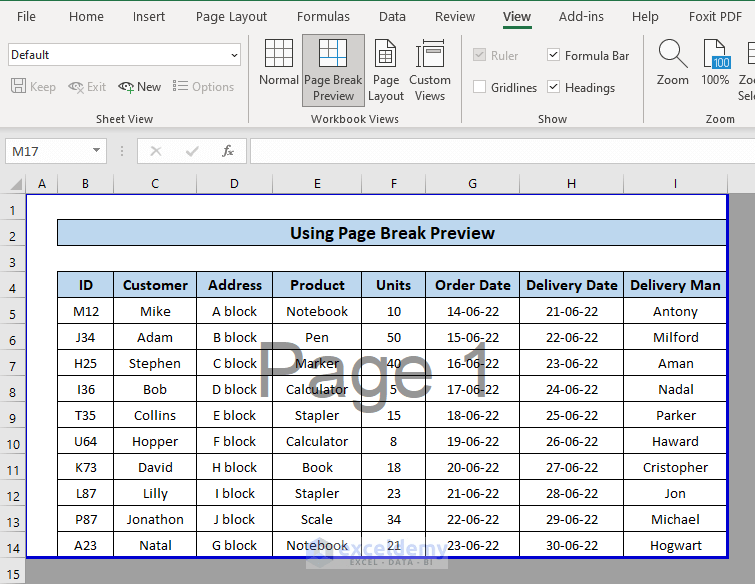Screen dimensions: 755x584
Task: Open the Home ribbon tab
Action: [x=86, y=16]
